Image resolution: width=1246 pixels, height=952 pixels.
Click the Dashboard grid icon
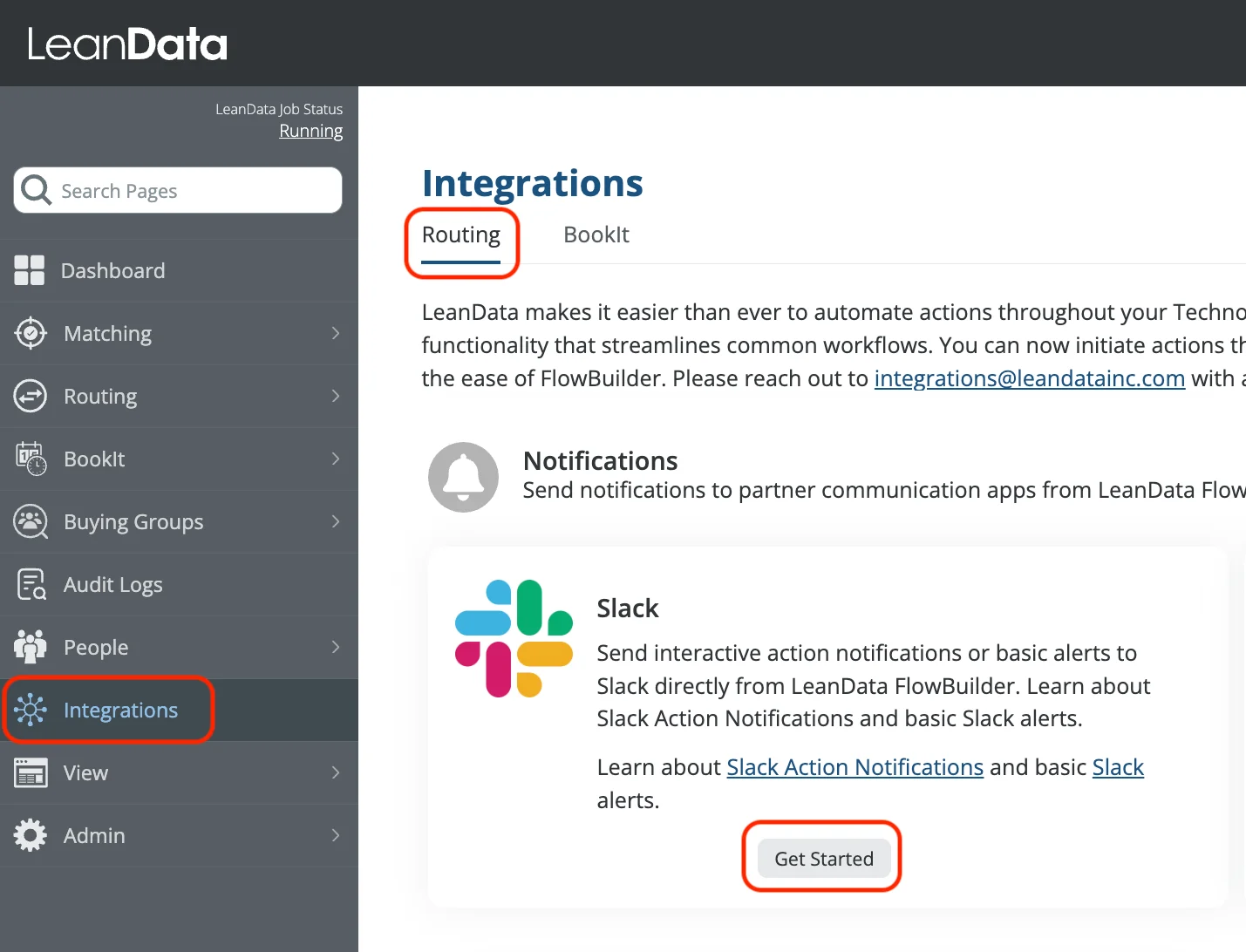[30, 270]
